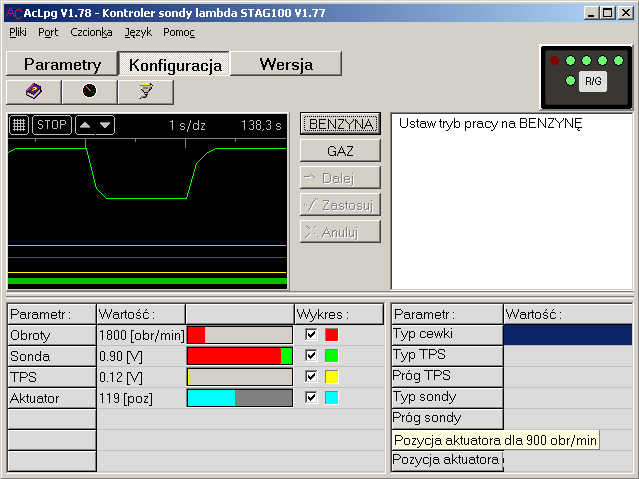Click the 1800 [obr/min] value cell
The height and width of the screenshot is (479, 639).
[141, 335]
